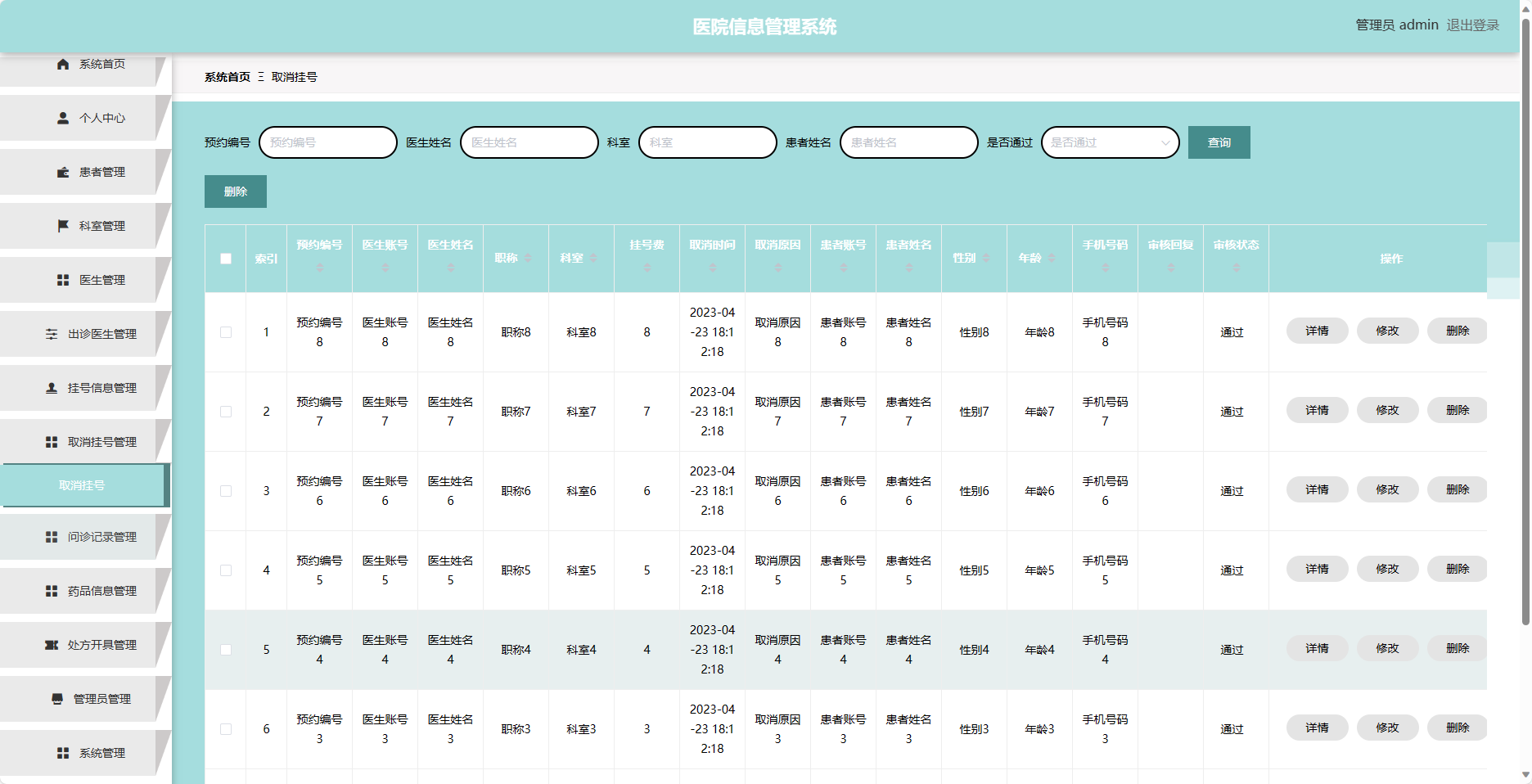Click the grid icon next to 系统管理

[63, 753]
